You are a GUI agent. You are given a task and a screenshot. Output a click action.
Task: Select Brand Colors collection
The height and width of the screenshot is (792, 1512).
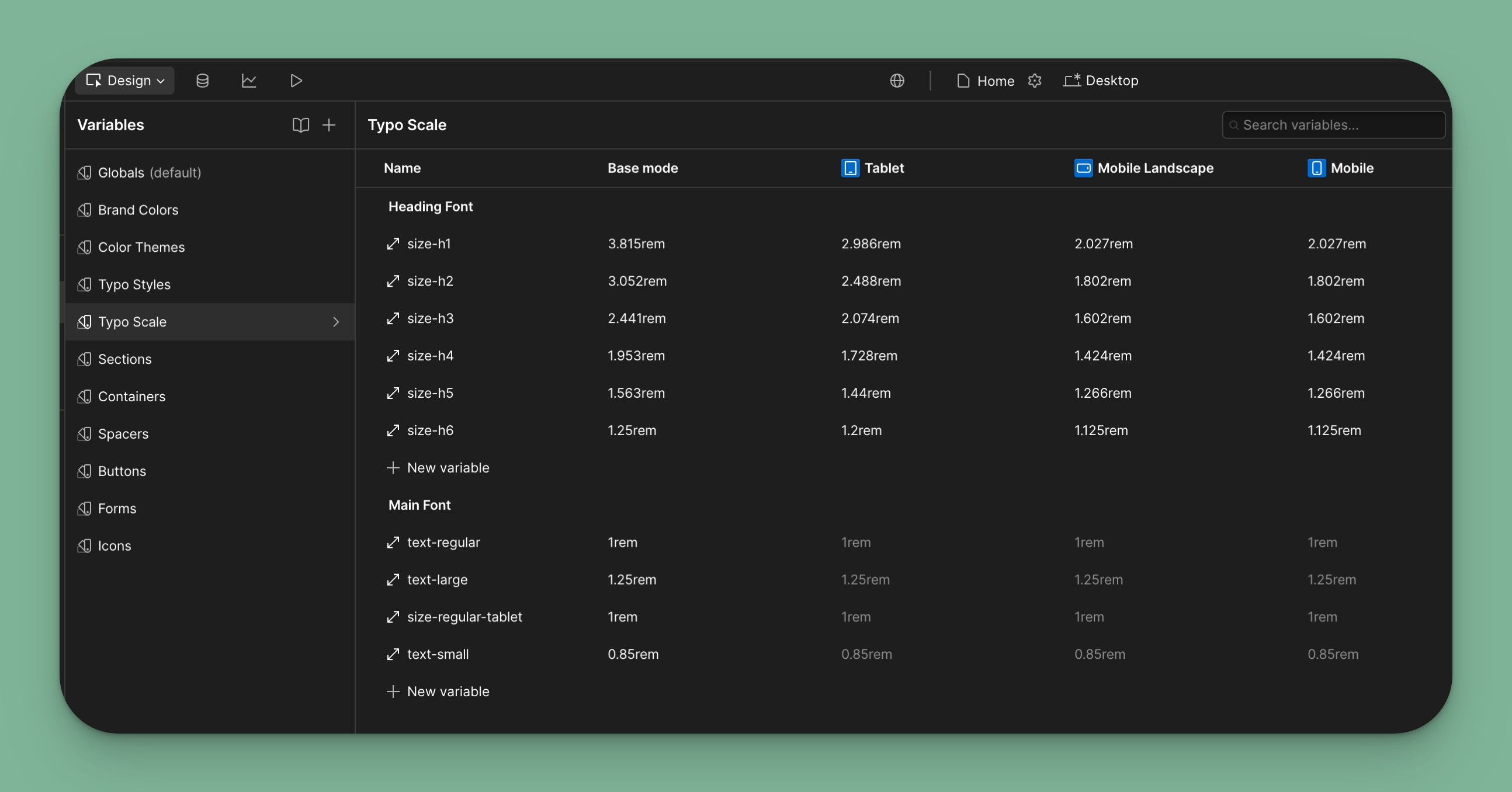(138, 210)
